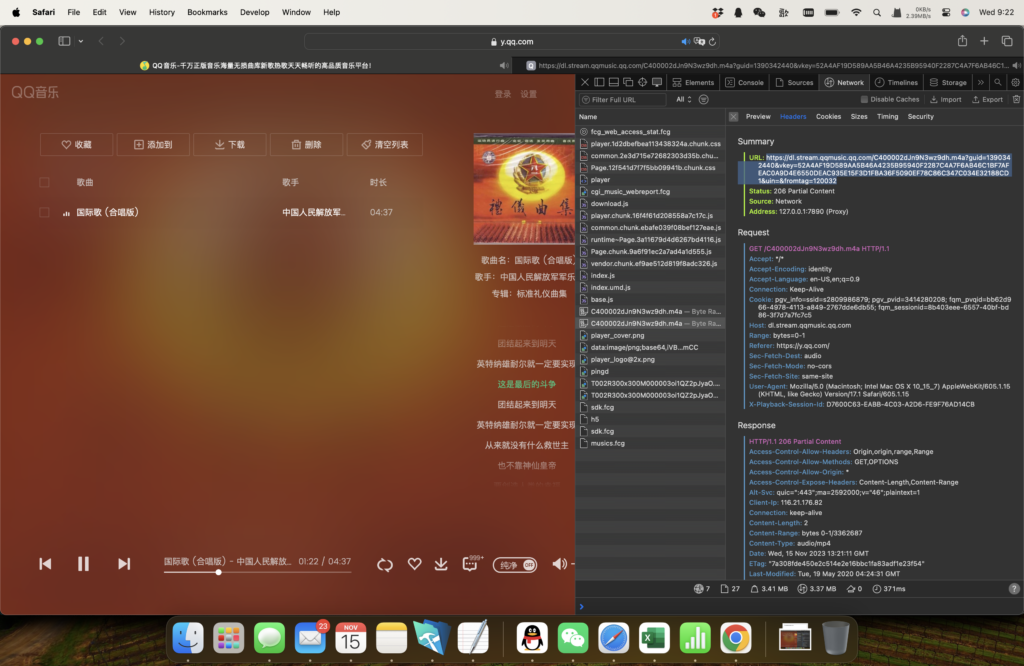Select the Security detail tab
The image size is (1024, 666).
pos(920,116)
